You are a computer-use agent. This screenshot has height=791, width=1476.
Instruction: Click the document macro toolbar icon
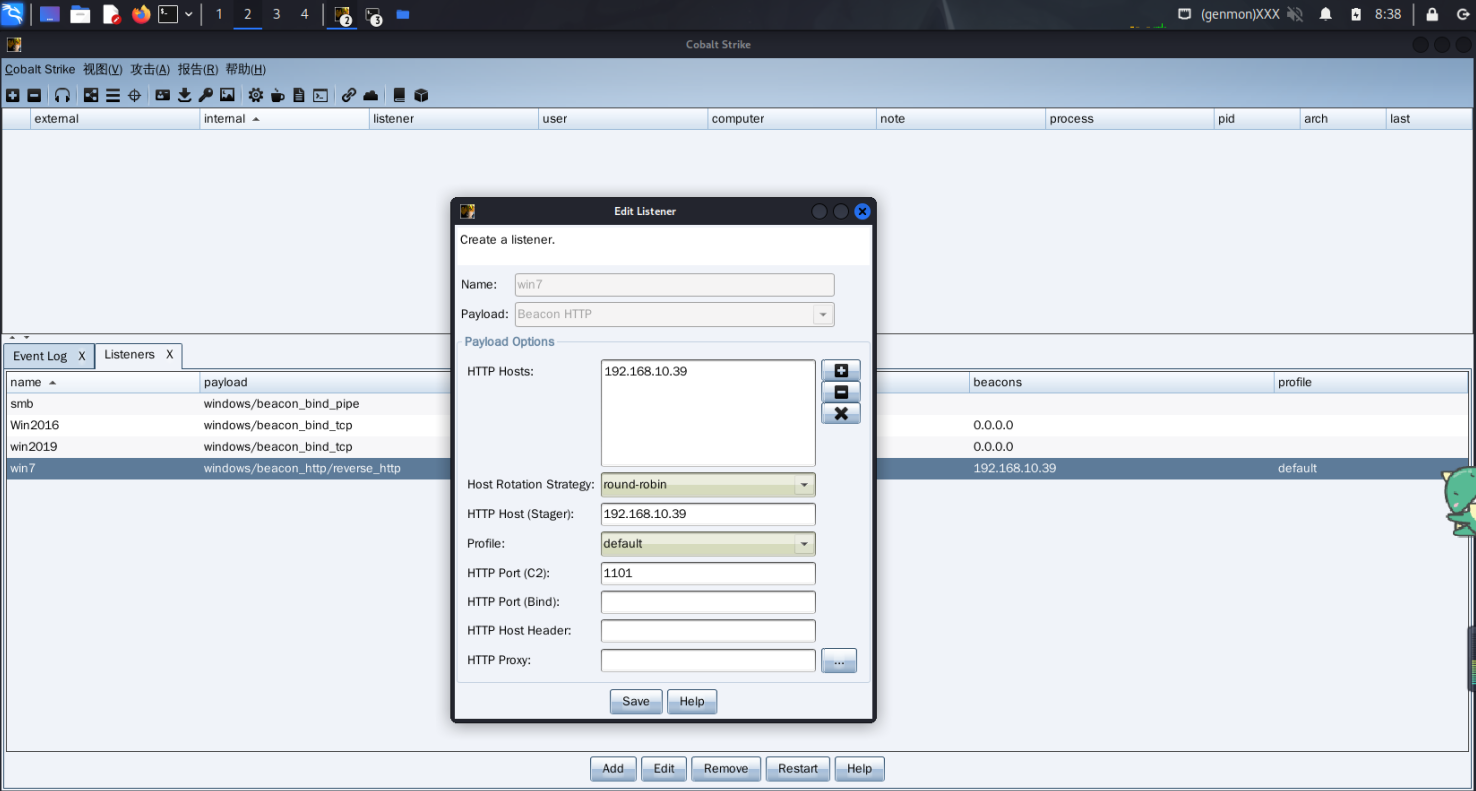(298, 95)
